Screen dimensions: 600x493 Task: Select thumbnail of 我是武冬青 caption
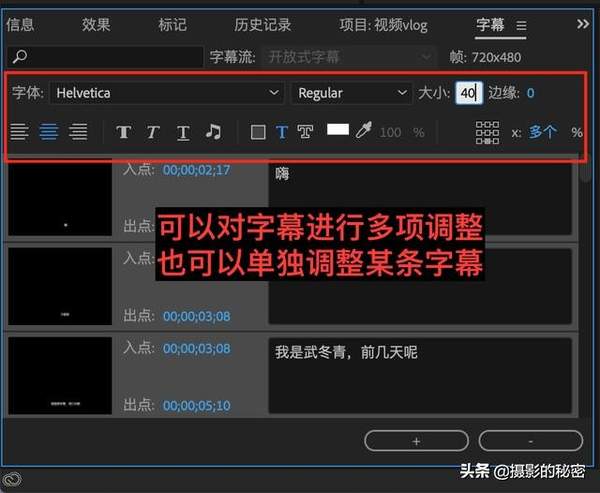point(60,376)
